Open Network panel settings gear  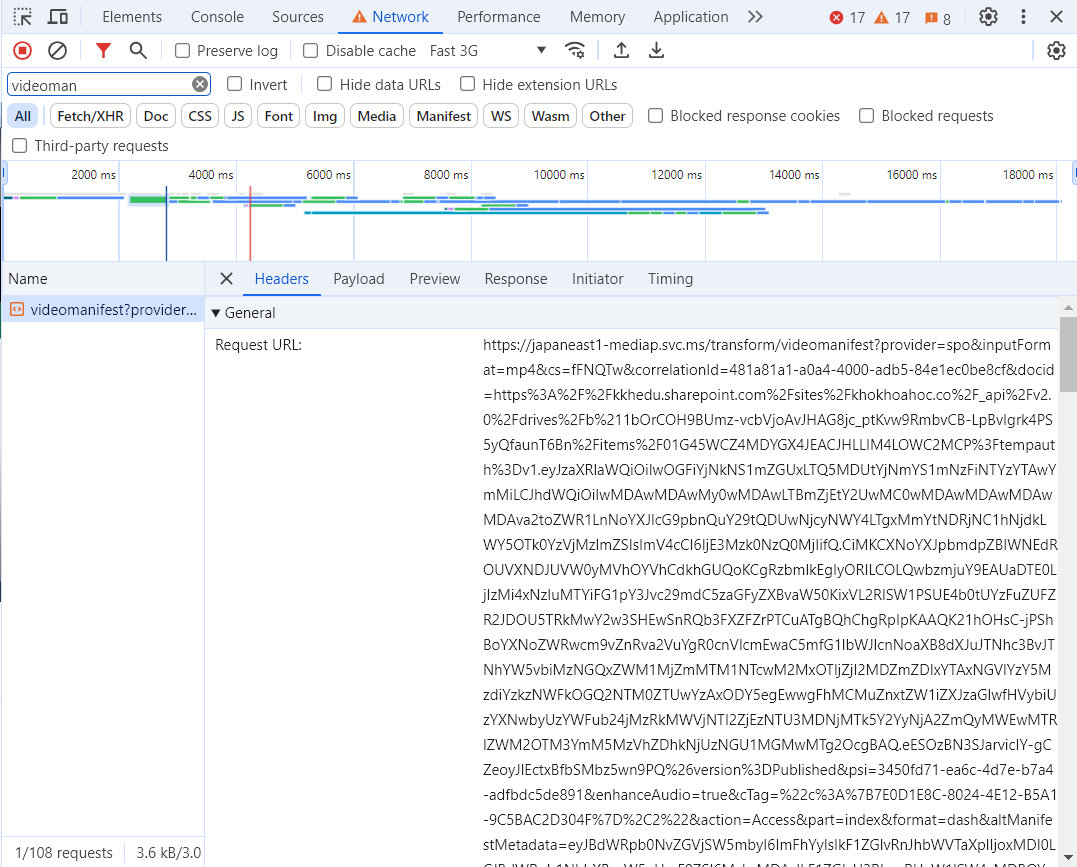point(1056,50)
